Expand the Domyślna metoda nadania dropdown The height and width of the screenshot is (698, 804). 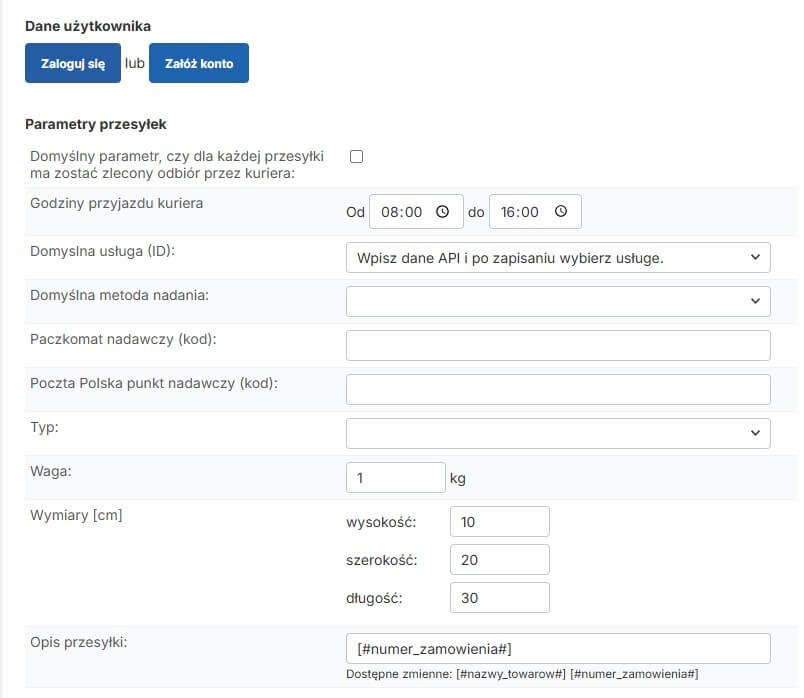click(557, 300)
